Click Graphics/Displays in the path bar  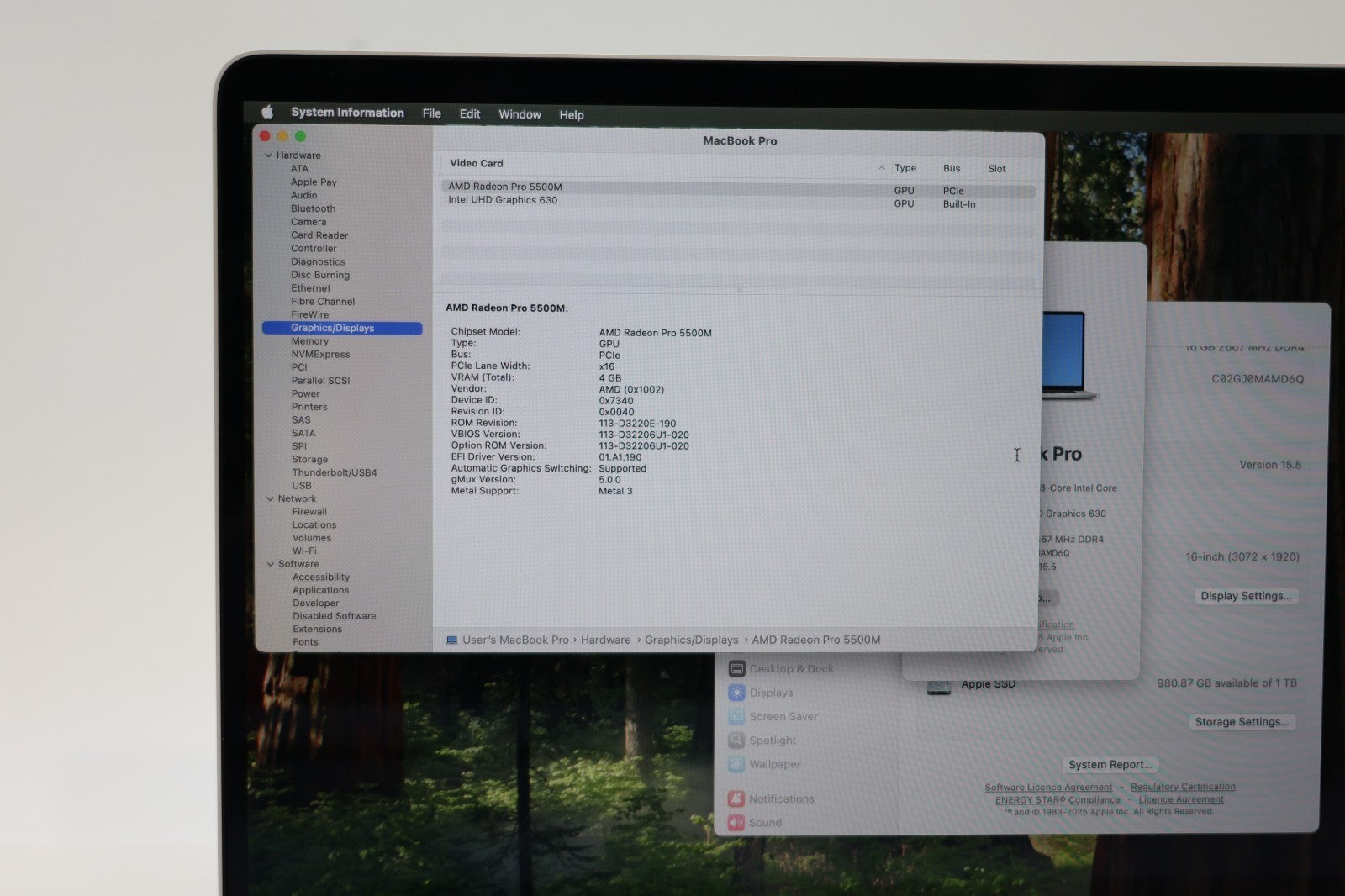(x=692, y=640)
